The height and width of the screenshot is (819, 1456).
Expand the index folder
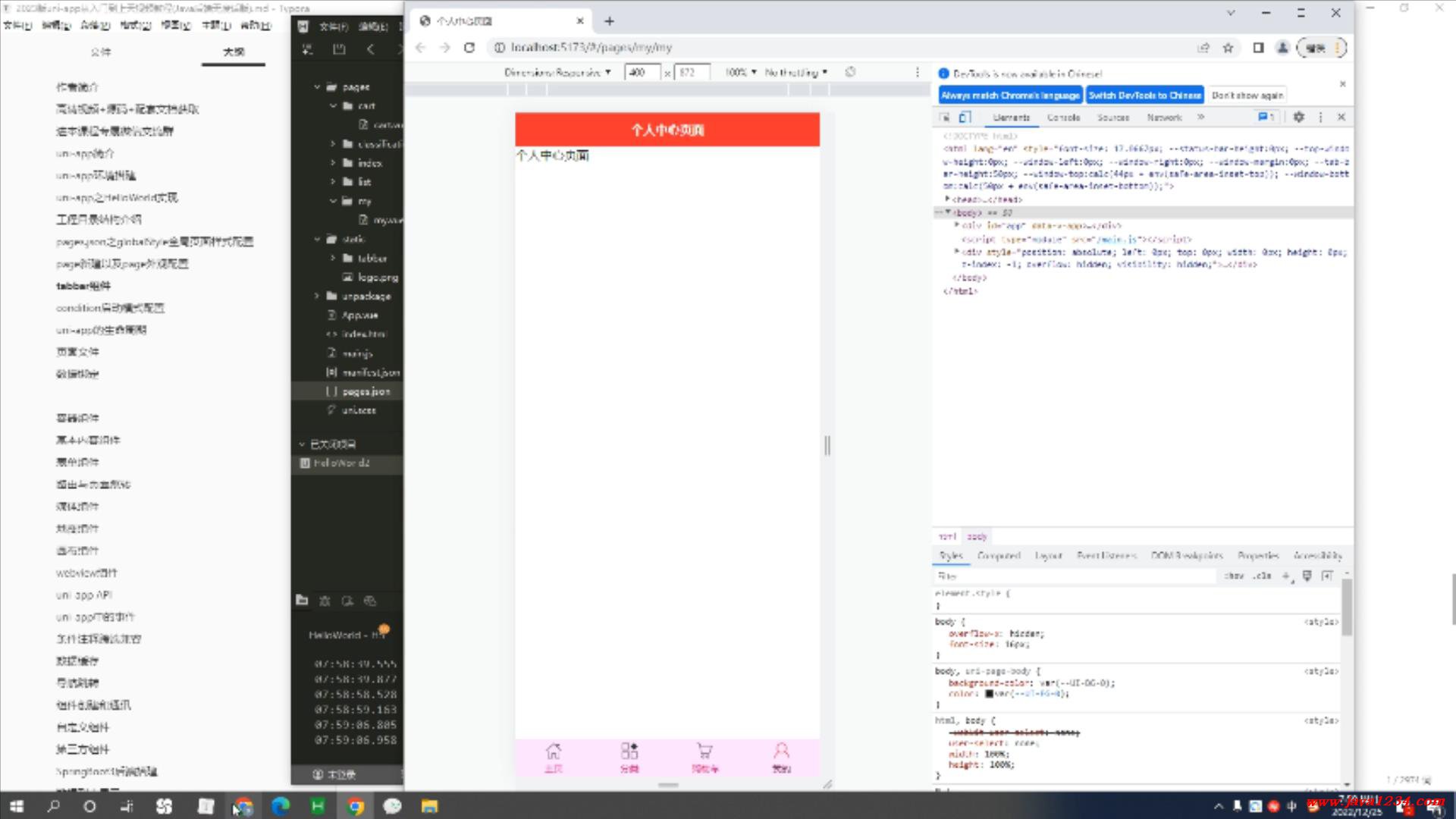[x=333, y=163]
